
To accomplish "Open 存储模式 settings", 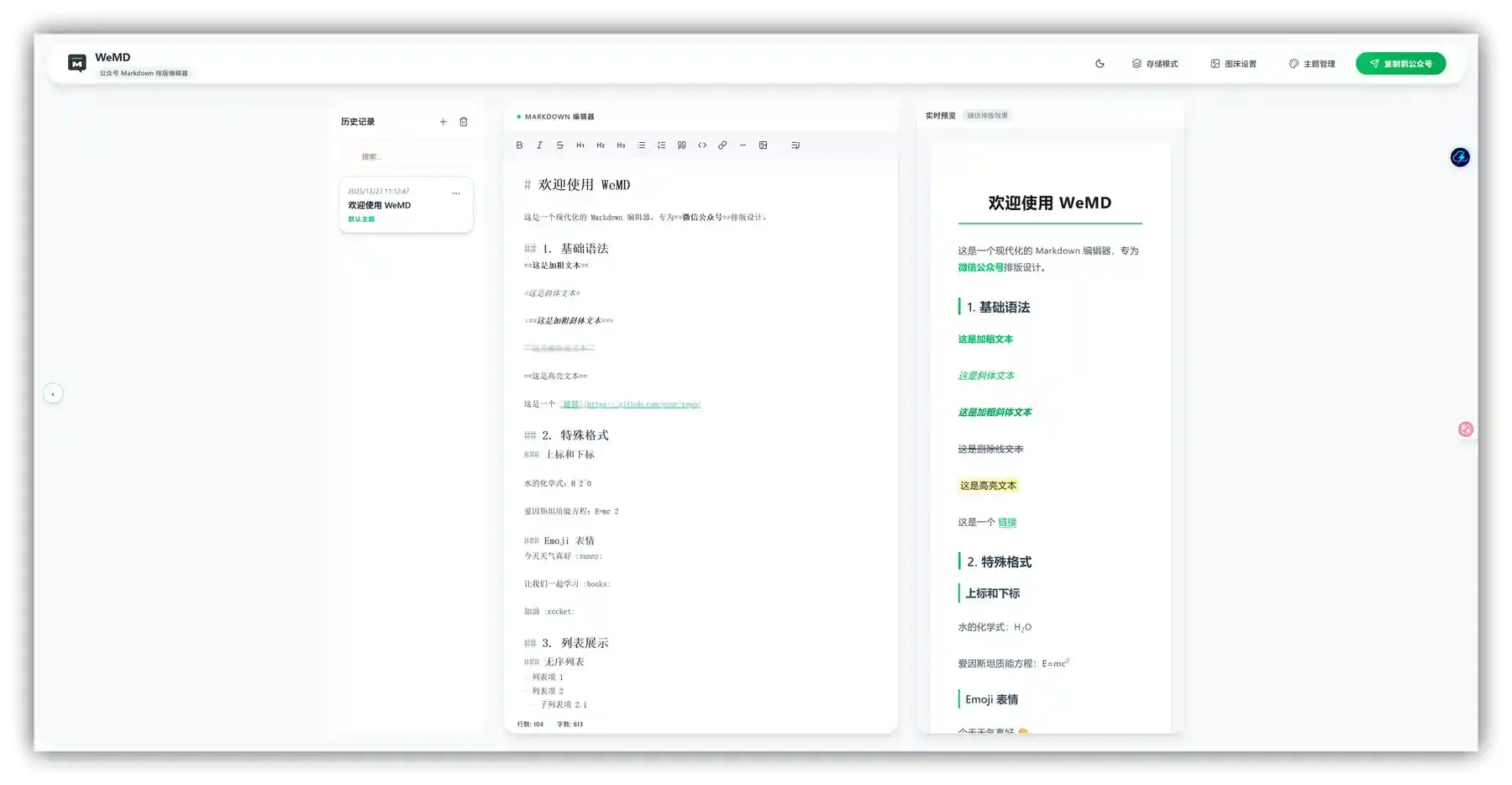I will click(1157, 63).
